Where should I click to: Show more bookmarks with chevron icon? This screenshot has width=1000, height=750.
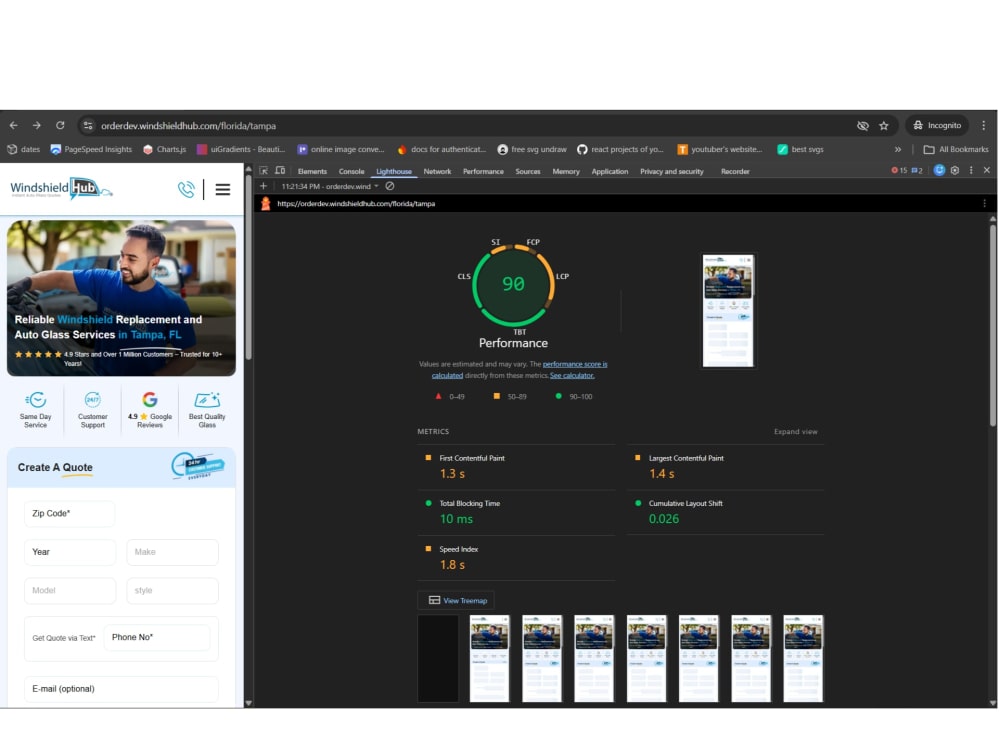pyautogui.click(x=898, y=149)
